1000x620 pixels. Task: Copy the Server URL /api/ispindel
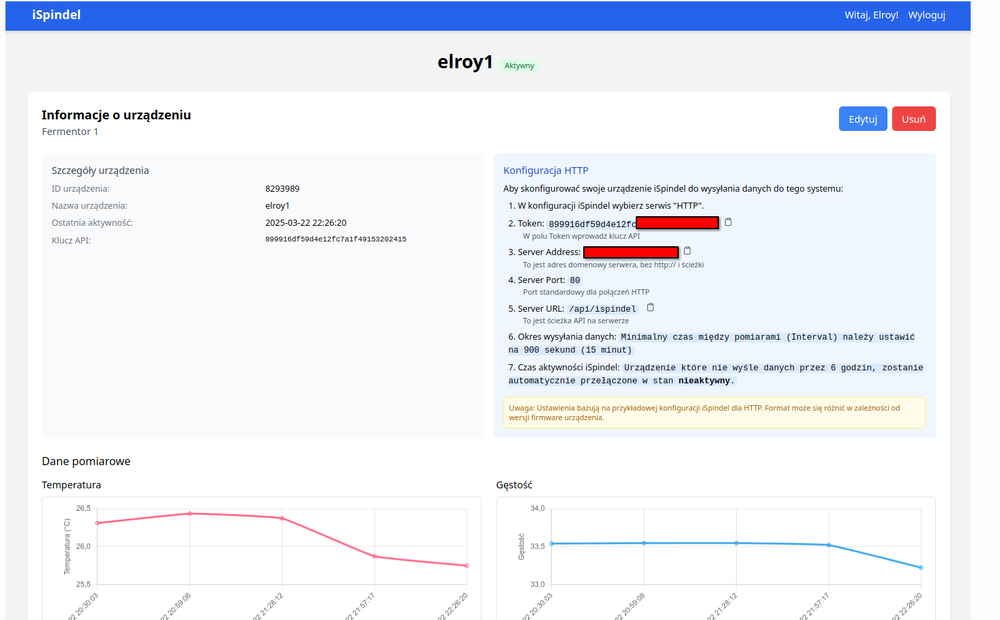tap(651, 308)
